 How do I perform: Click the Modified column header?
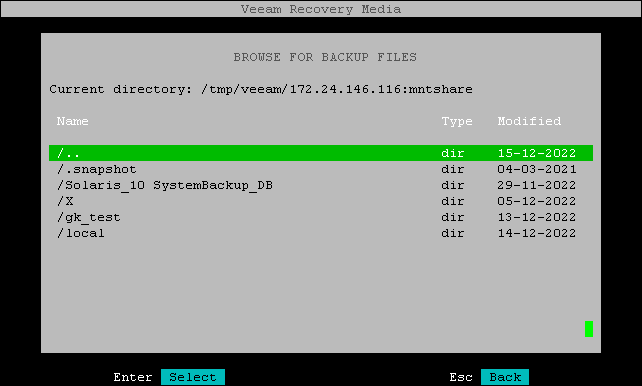pyautogui.click(x=529, y=121)
